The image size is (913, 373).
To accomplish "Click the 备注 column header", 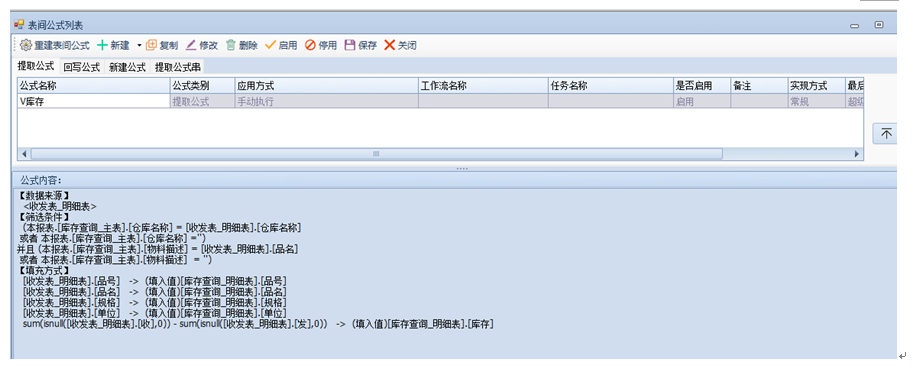I will pos(759,86).
